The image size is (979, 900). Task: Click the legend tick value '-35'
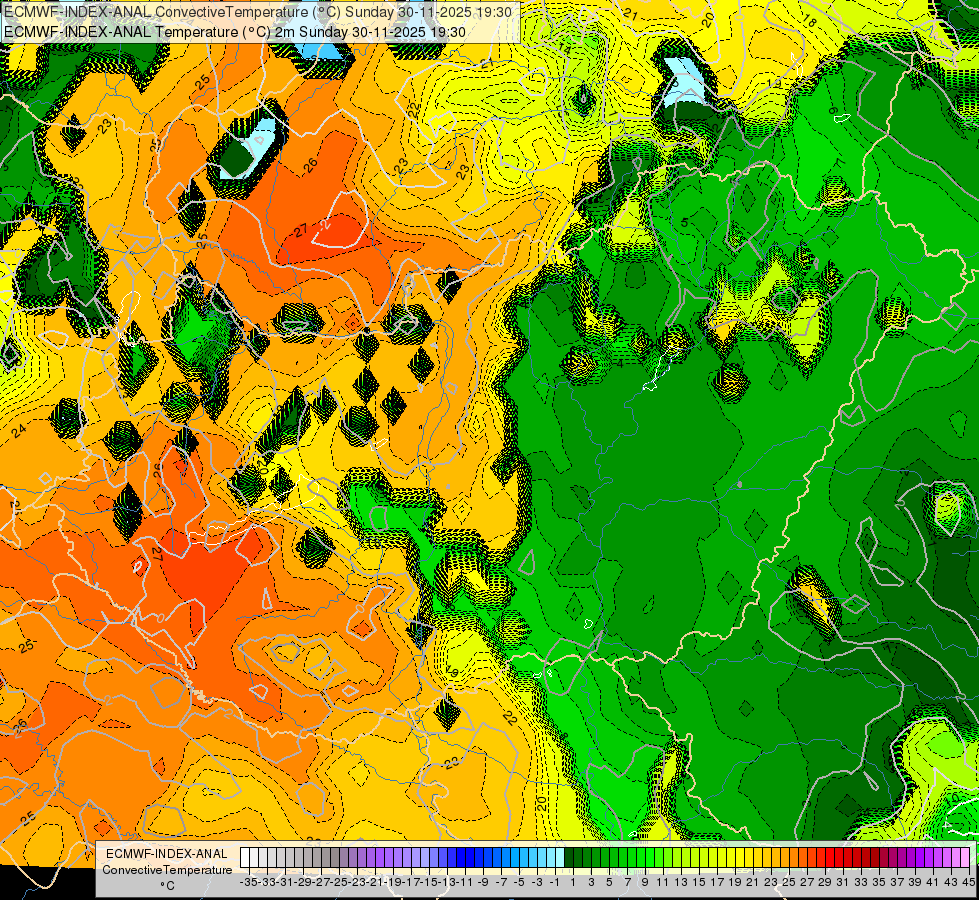pyautogui.click(x=248, y=882)
